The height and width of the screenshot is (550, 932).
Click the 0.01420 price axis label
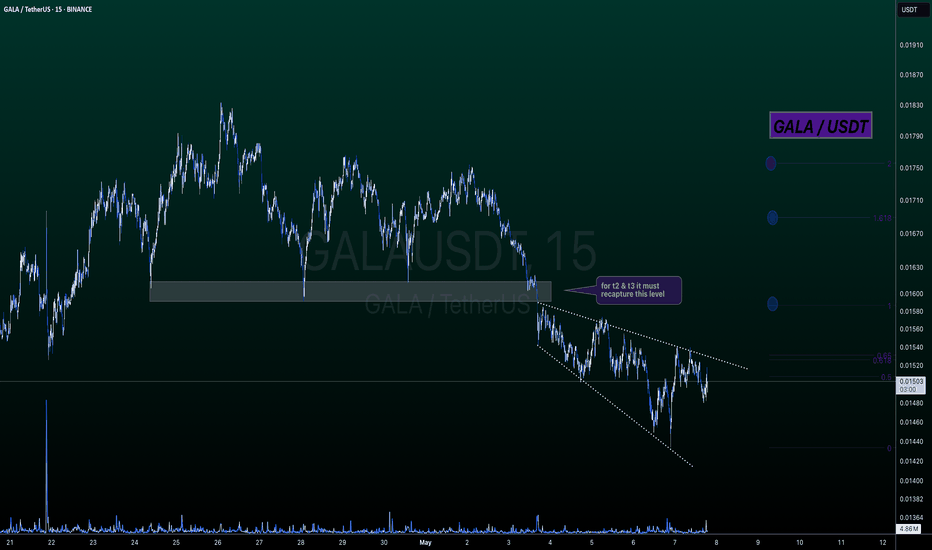(x=911, y=461)
